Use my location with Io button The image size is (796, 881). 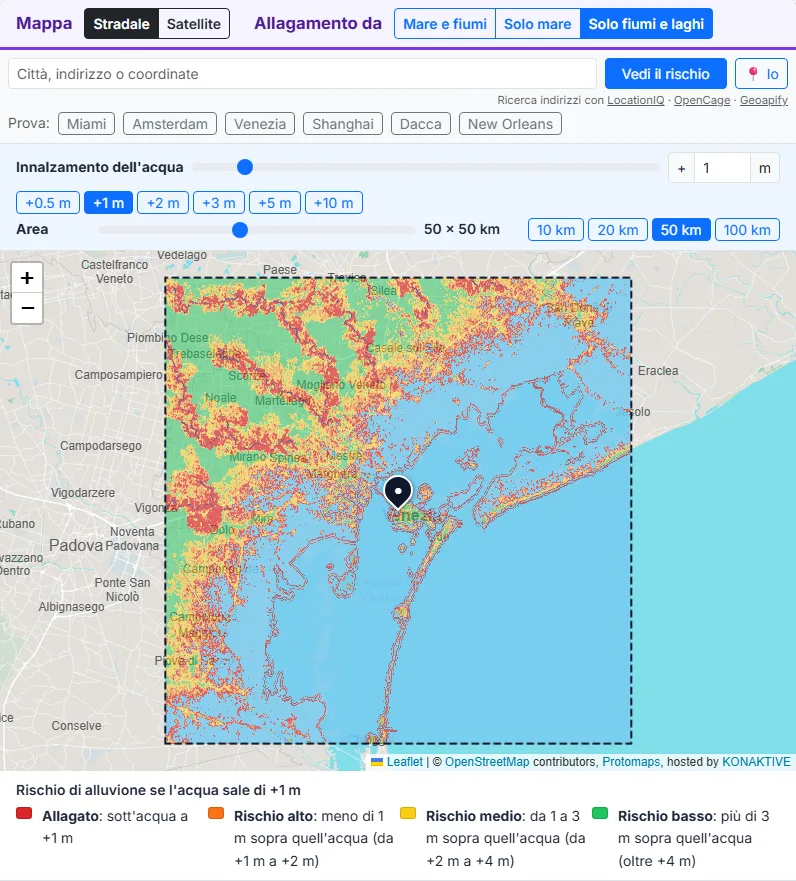(x=762, y=74)
